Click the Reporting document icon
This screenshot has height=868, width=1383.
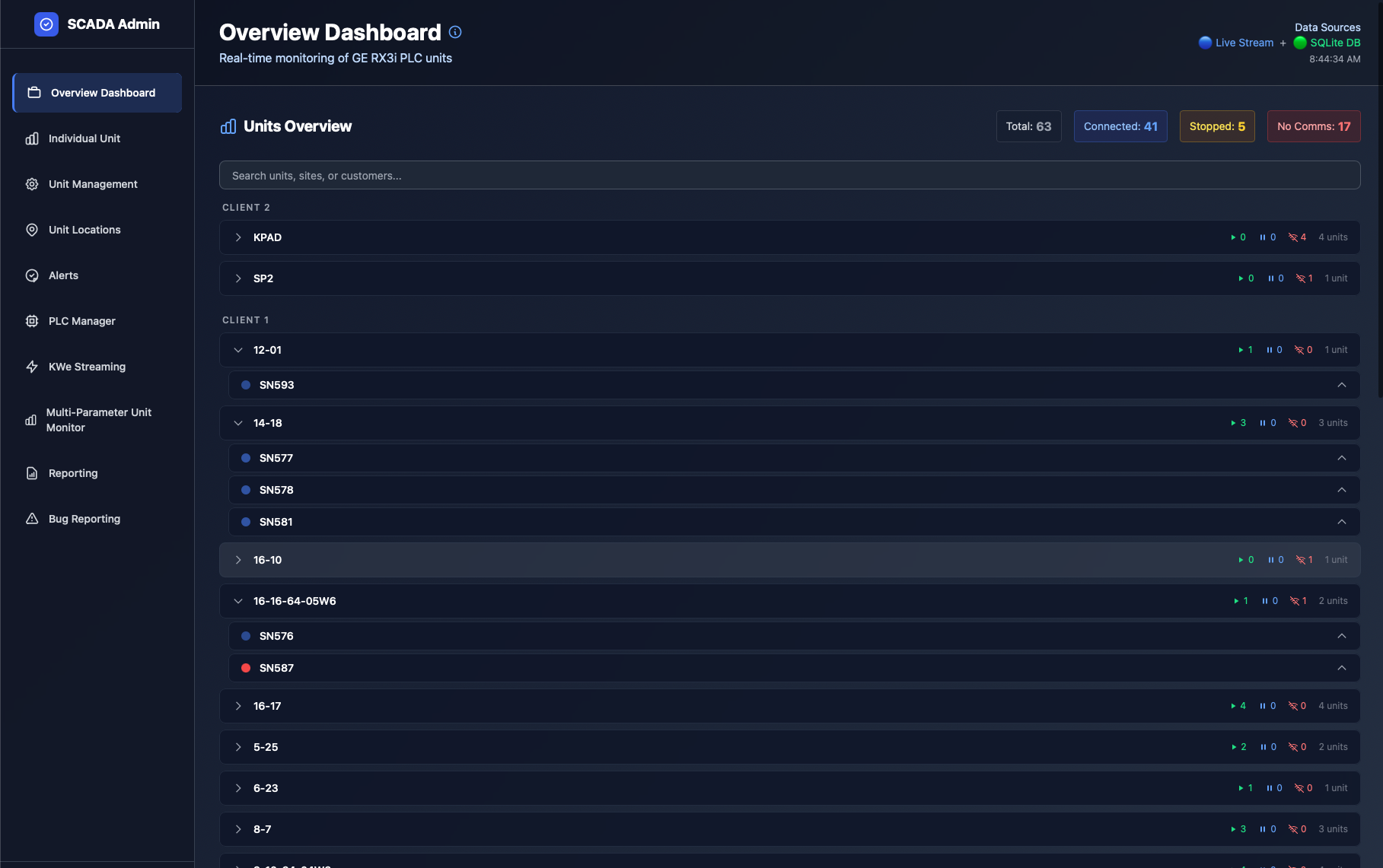click(32, 473)
